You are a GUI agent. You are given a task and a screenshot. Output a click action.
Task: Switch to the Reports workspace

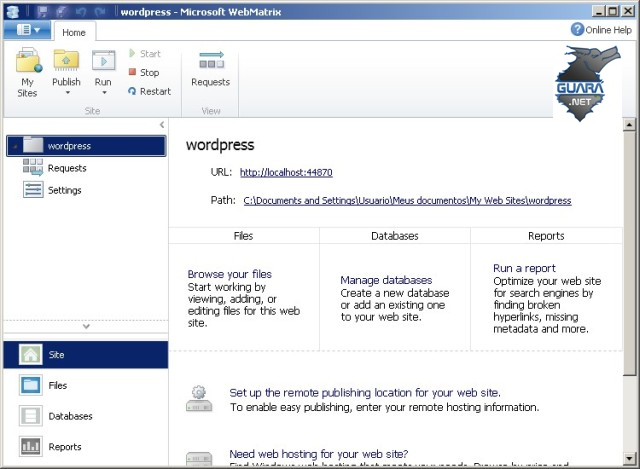point(86,447)
